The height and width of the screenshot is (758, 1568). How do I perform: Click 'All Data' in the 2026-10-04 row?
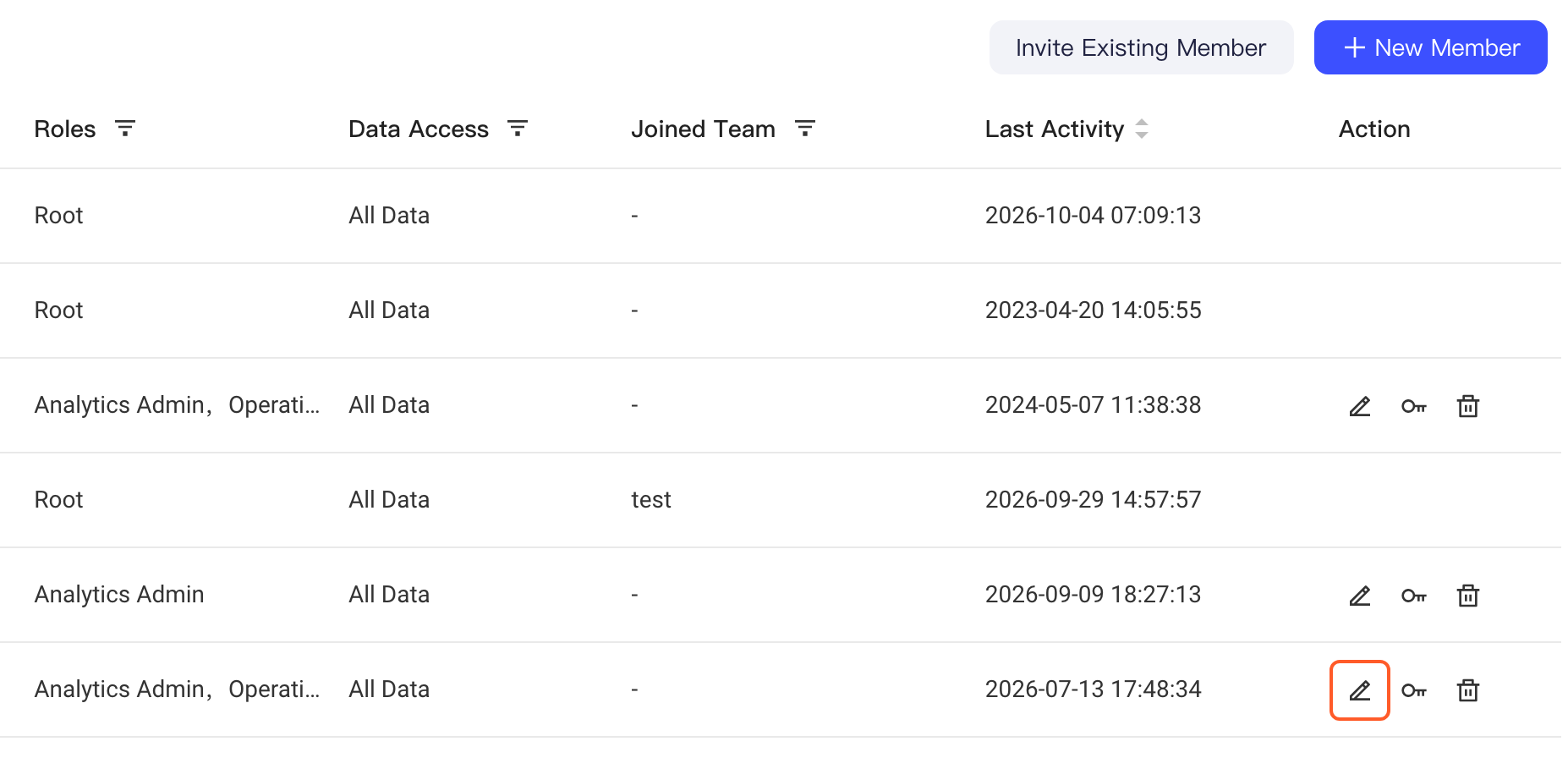tap(389, 216)
